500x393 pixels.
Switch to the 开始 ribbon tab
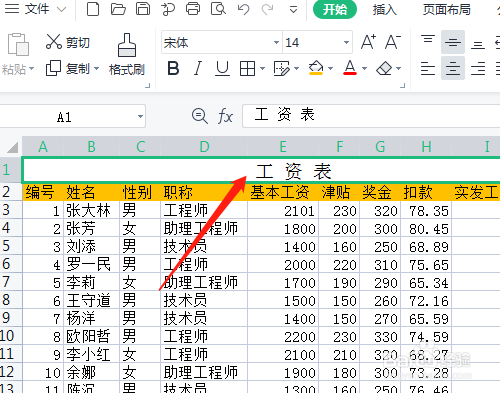(335, 9)
